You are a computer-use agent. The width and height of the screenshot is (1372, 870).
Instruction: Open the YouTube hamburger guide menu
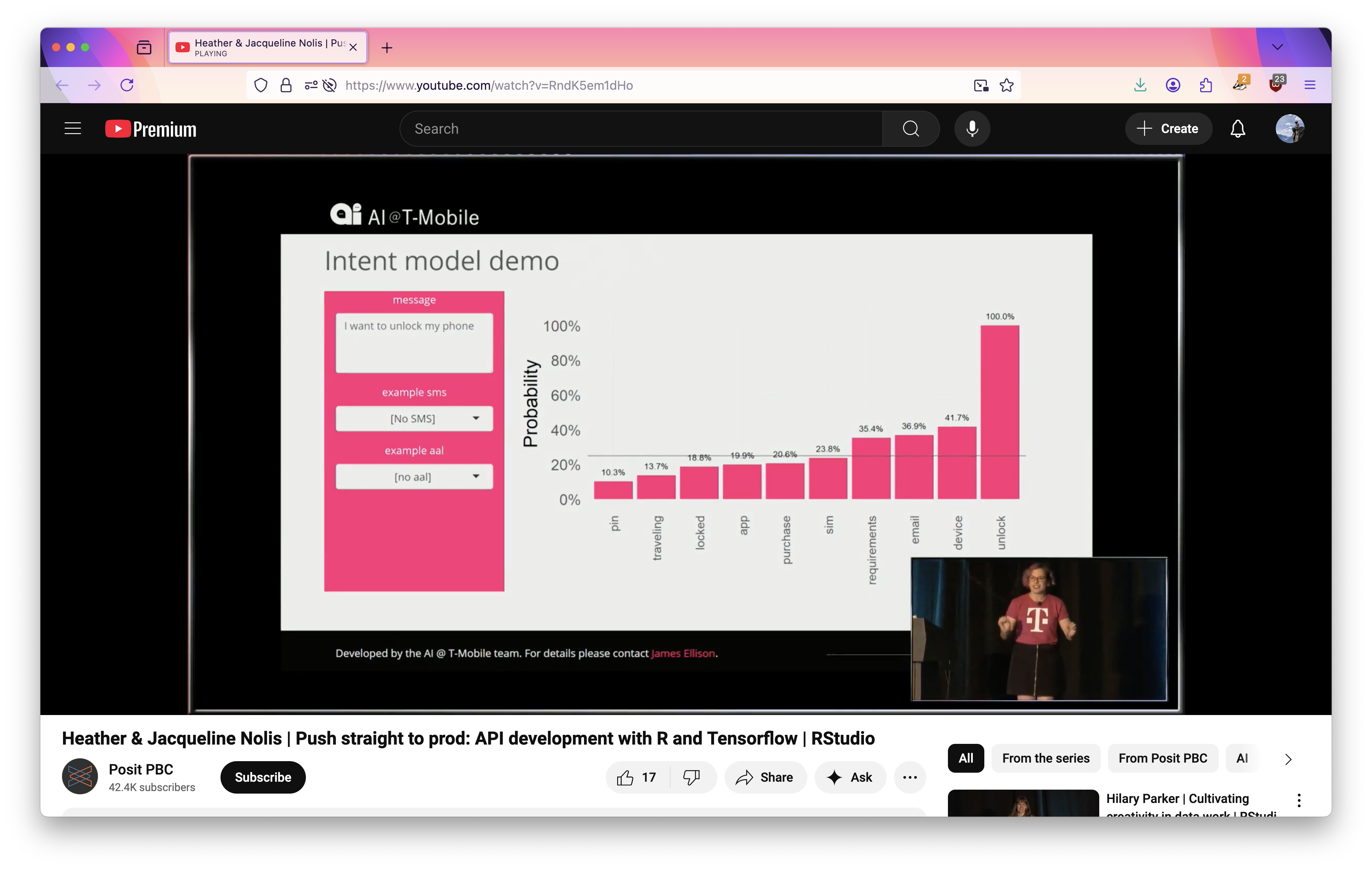(72, 129)
